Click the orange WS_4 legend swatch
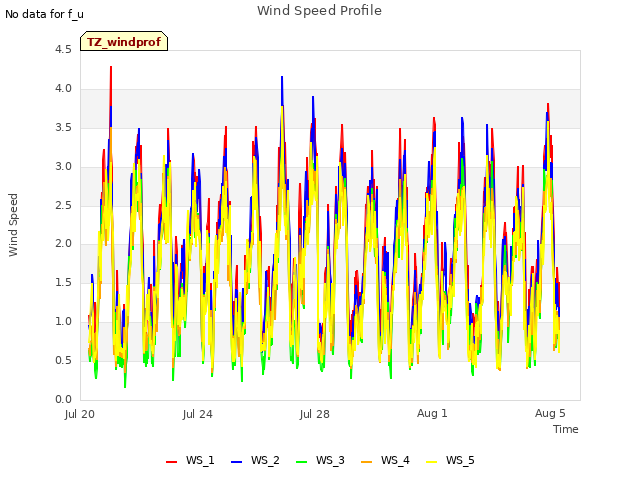Screen dimensions: 640x480 click(x=367, y=462)
